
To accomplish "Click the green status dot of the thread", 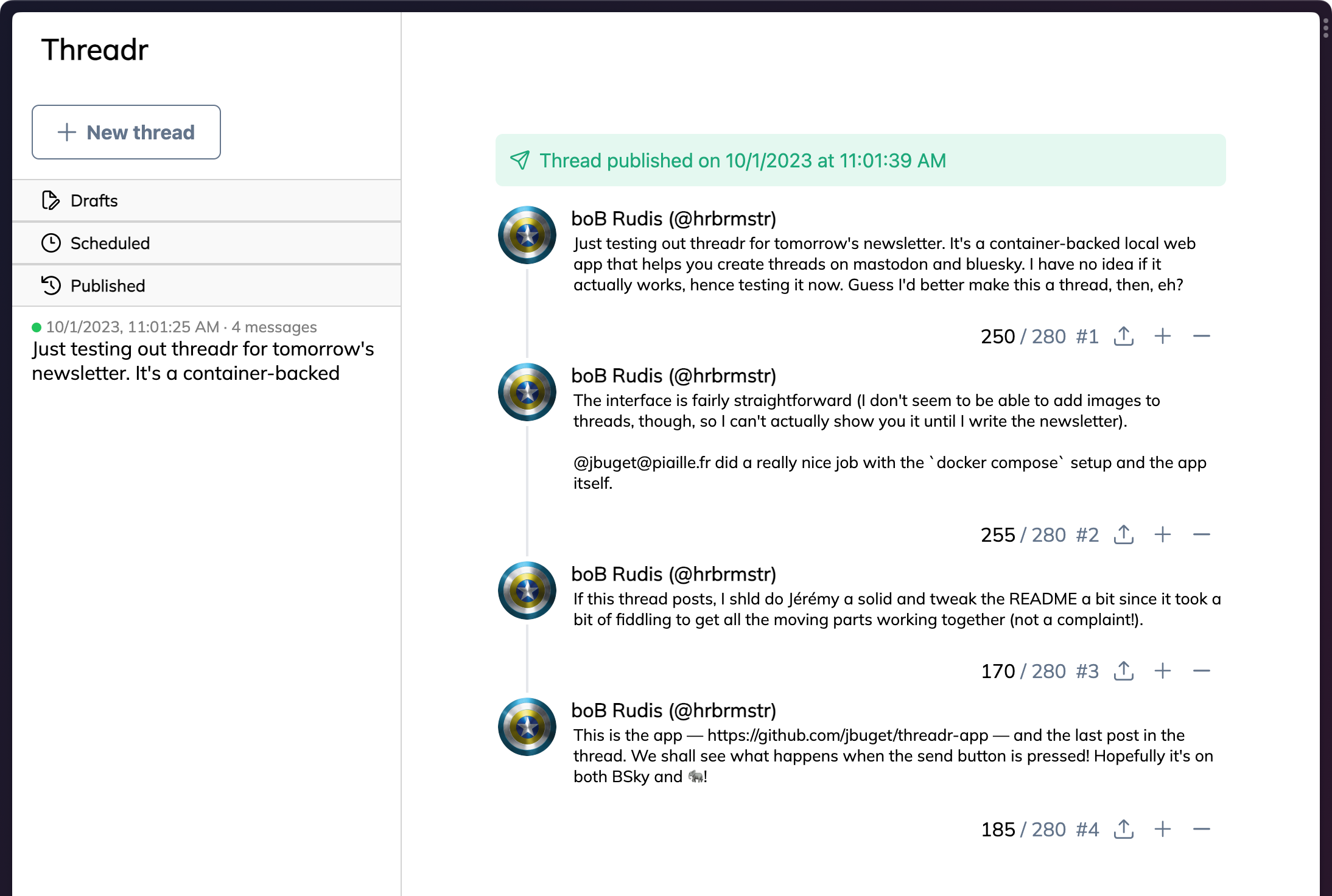I will tap(37, 327).
